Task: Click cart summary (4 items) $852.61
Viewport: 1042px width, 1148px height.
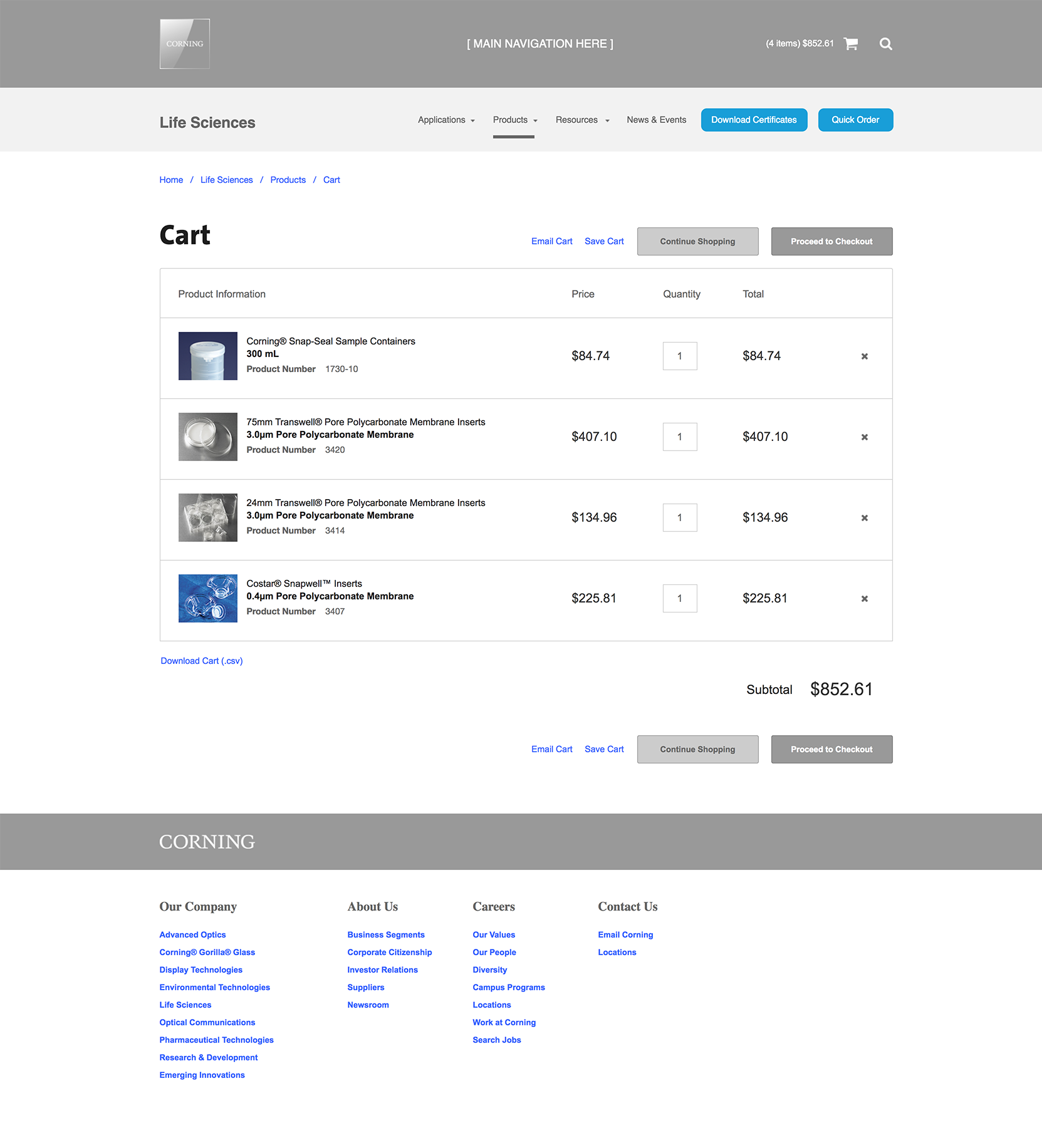Action: [x=800, y=43]
